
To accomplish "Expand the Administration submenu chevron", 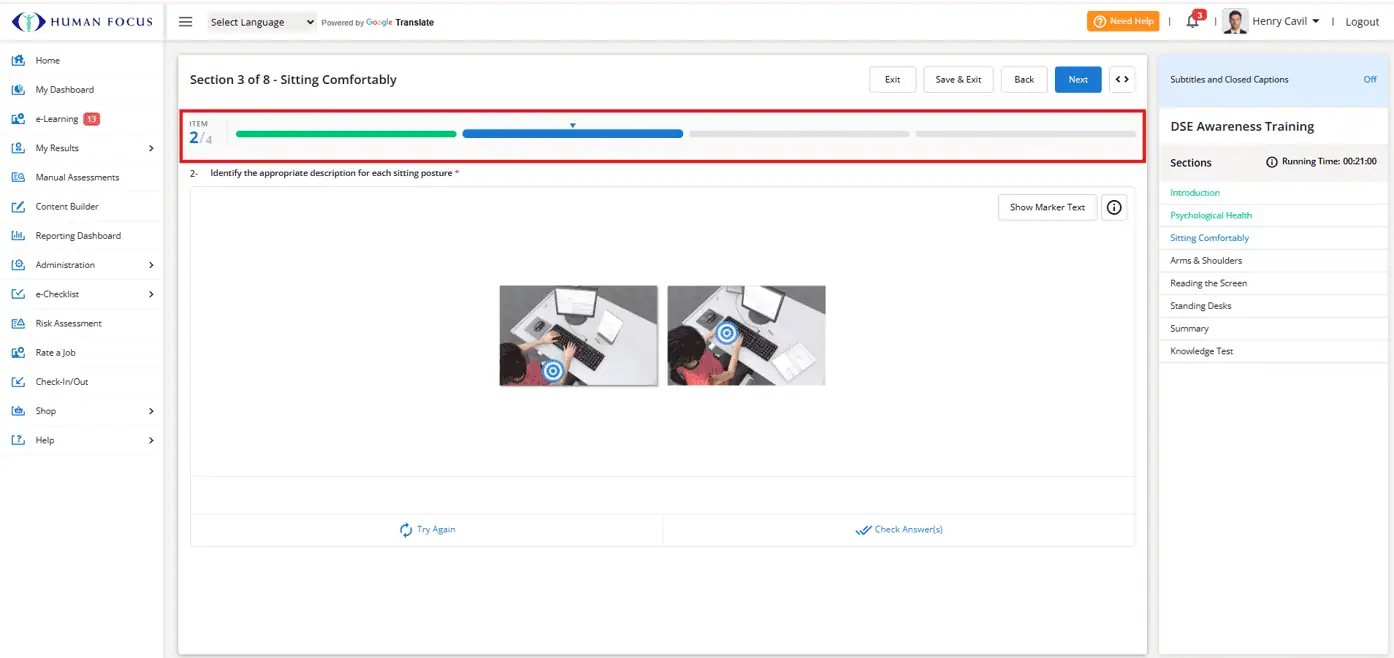I will (151, 265).
